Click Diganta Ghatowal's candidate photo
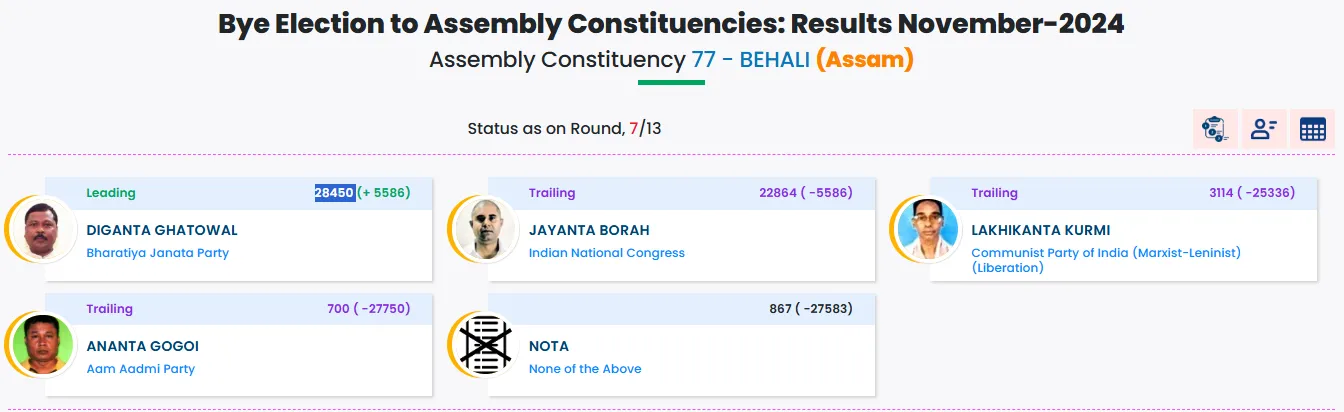1344x412 pixels. pyautogui.click(x=43, y=231)
